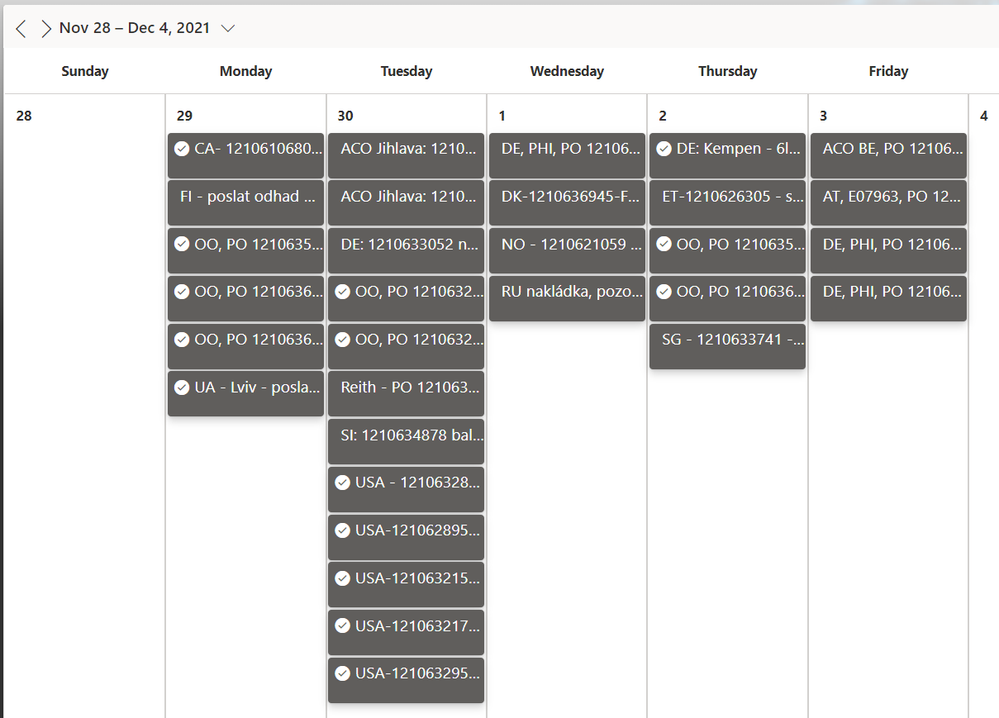Screen dimensions: 999x718
Task: Toggle checkmark on USA-121062895 task
Action: tap(342, 531)
